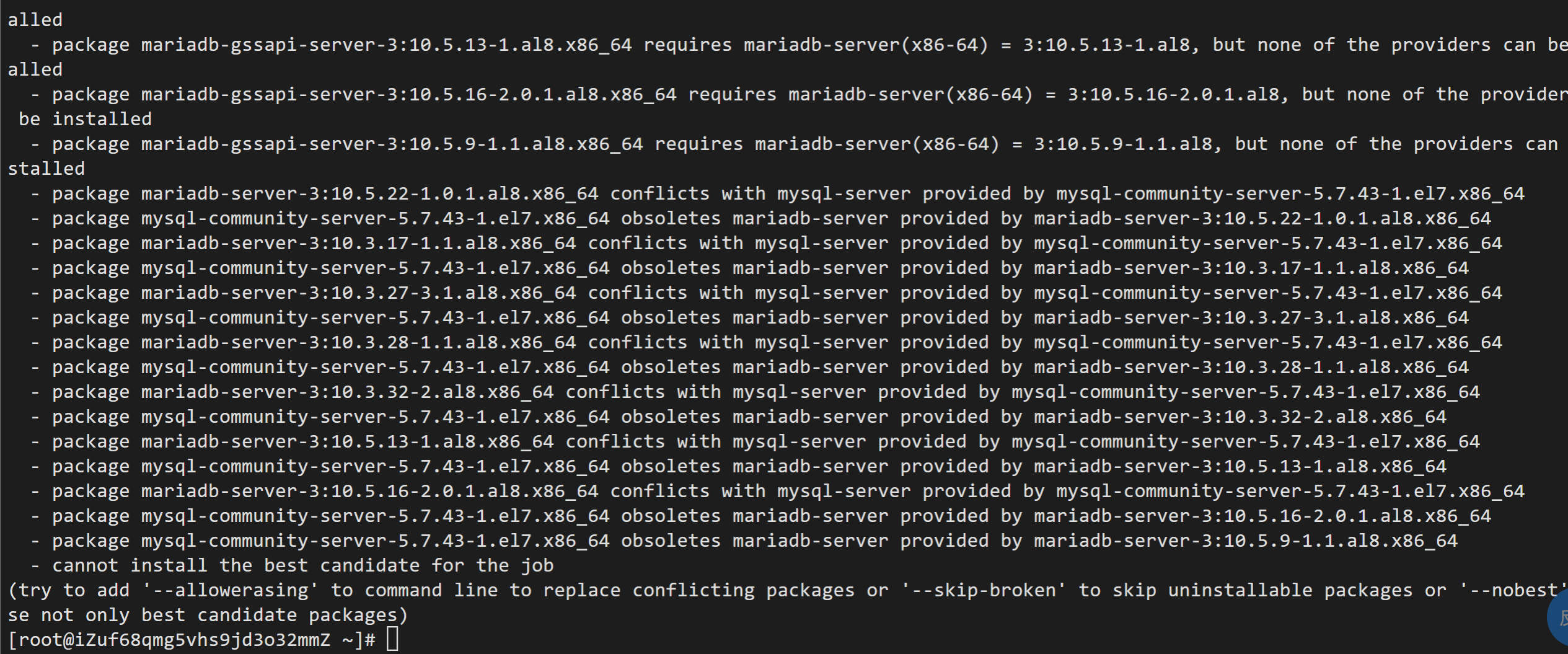This screenshot has height=654, width=1568.
Task: Click the root@iZuf68qmg5vhs9jd3o32mmZ shell prompt
Action: click(192, 640)
